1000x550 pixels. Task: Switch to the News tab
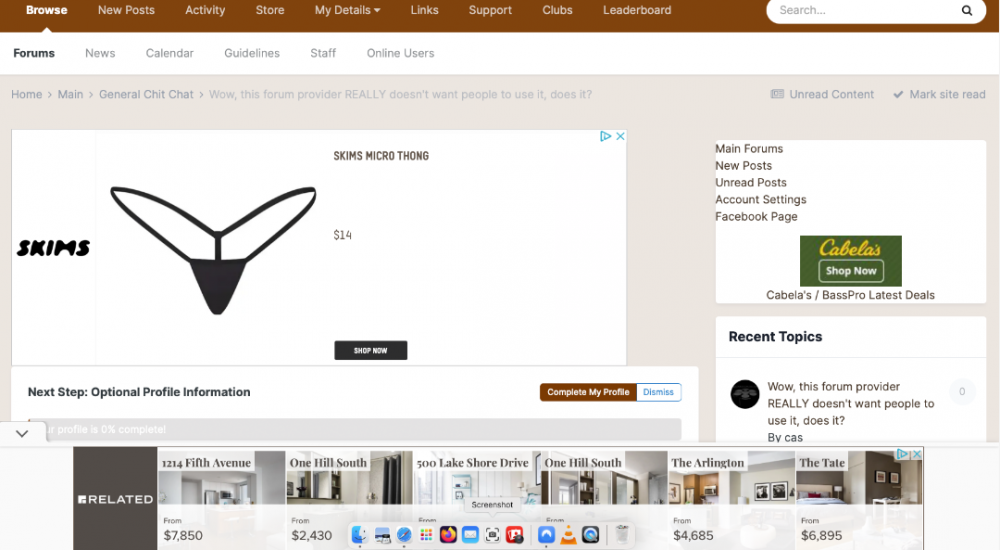point(100,53)
